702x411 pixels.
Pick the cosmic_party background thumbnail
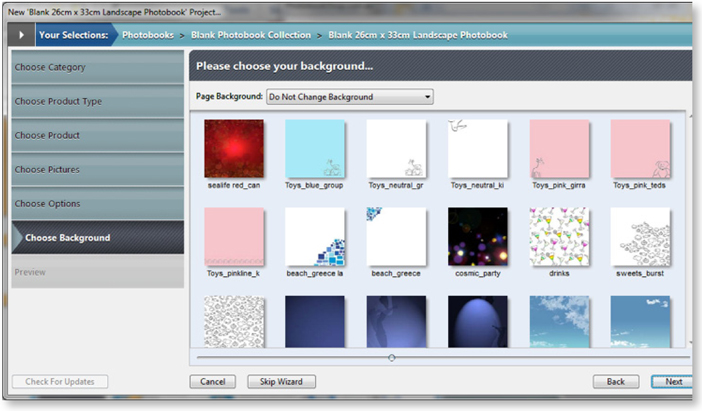[478, 237]
